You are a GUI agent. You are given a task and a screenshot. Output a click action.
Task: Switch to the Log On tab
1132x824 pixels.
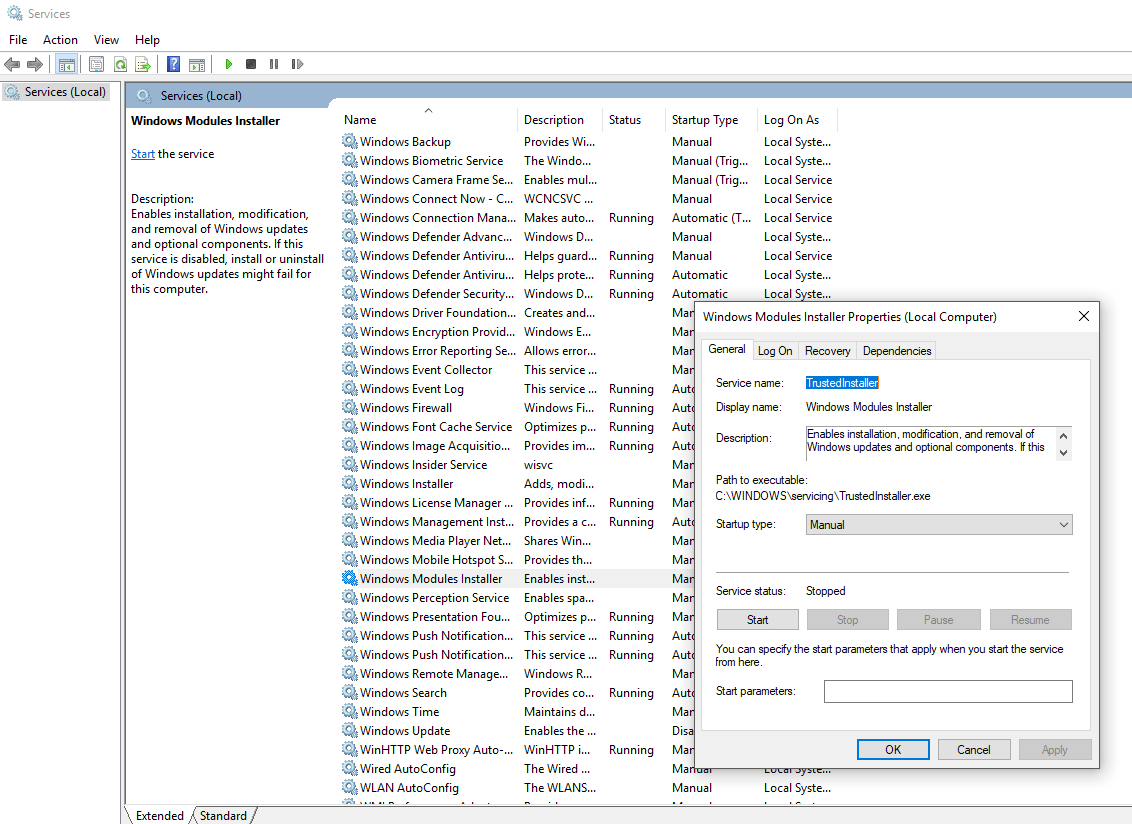[x=775, y=350]
